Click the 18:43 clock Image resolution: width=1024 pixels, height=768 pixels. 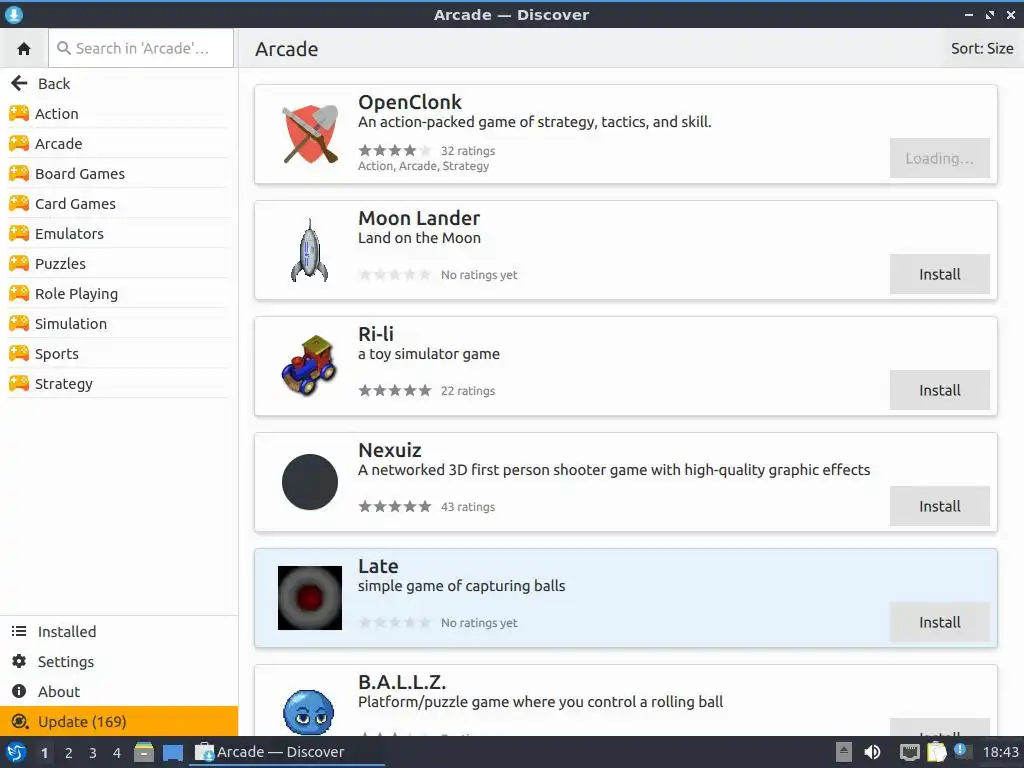pyautogui.click(x=1000, y=752)
